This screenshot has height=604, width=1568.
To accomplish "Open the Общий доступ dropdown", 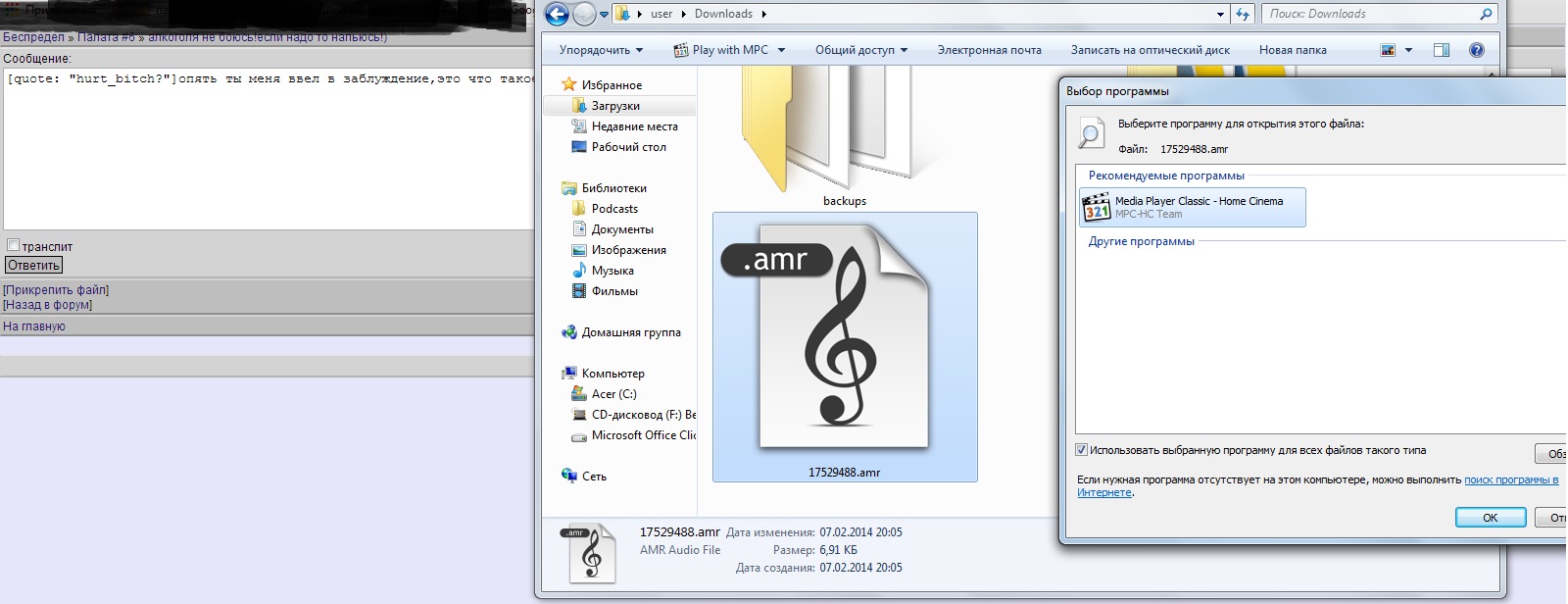I will click(x=860, y=50).
